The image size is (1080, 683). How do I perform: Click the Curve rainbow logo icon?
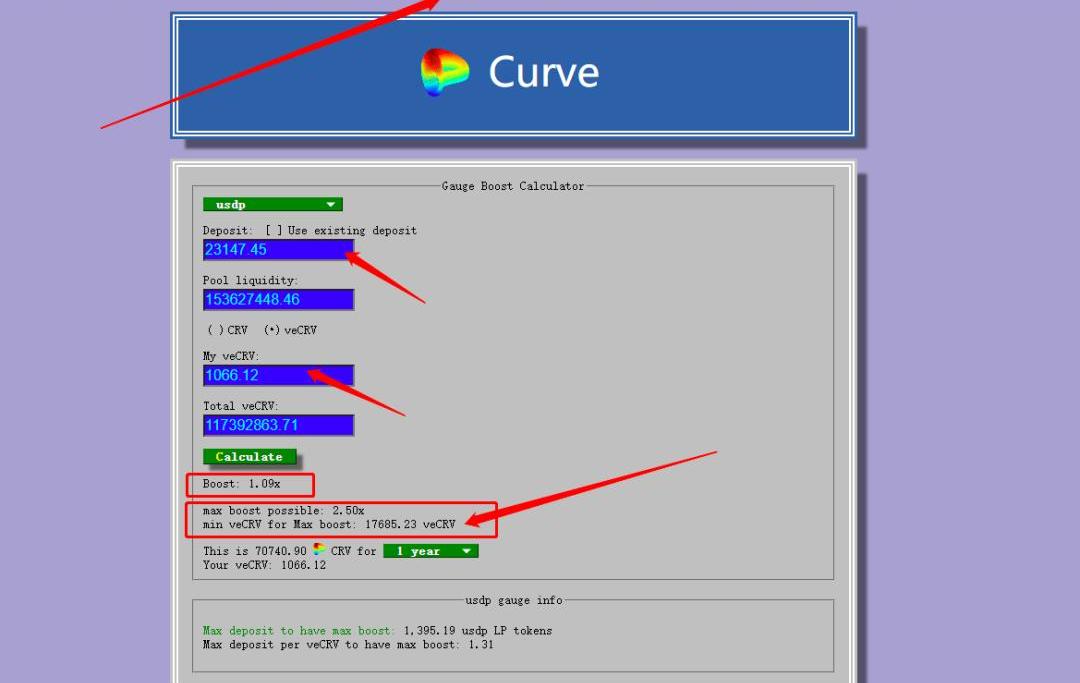point(445,72)
